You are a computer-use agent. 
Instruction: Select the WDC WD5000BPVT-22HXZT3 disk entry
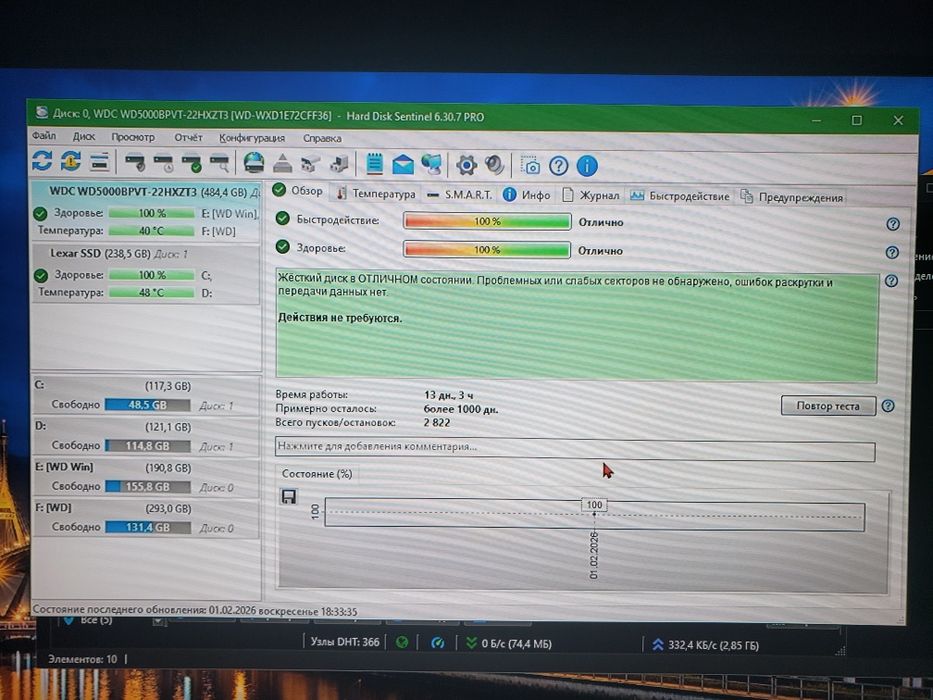click(146, 211)
